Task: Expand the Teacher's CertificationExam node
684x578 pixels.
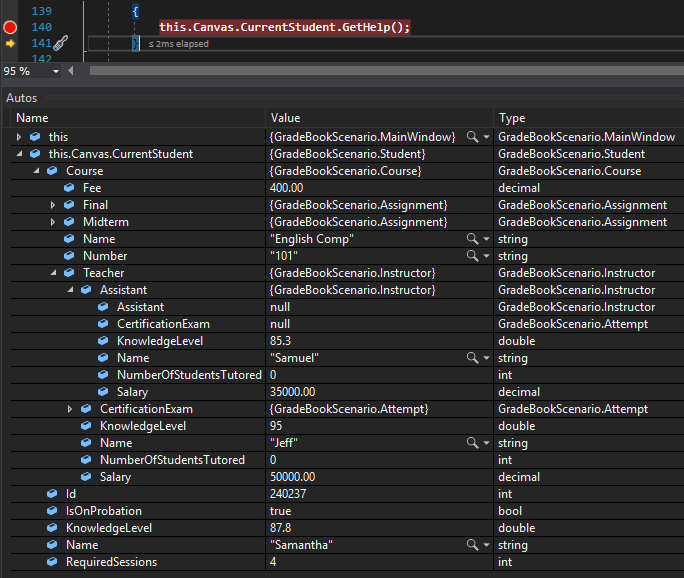Action: click(x=70, y=409)
